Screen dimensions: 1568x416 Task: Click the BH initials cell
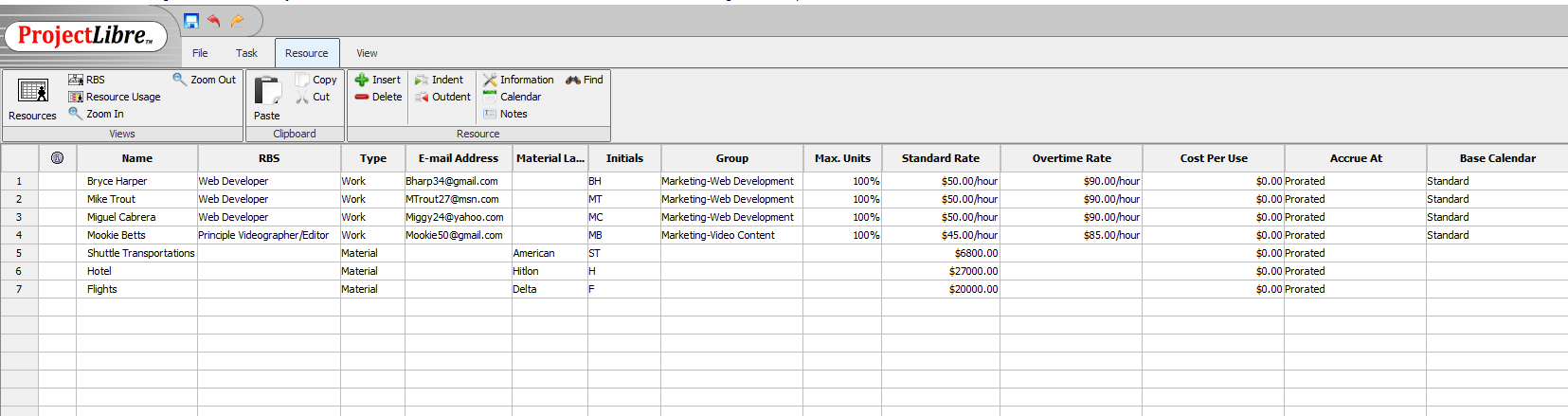click(624, 181)
